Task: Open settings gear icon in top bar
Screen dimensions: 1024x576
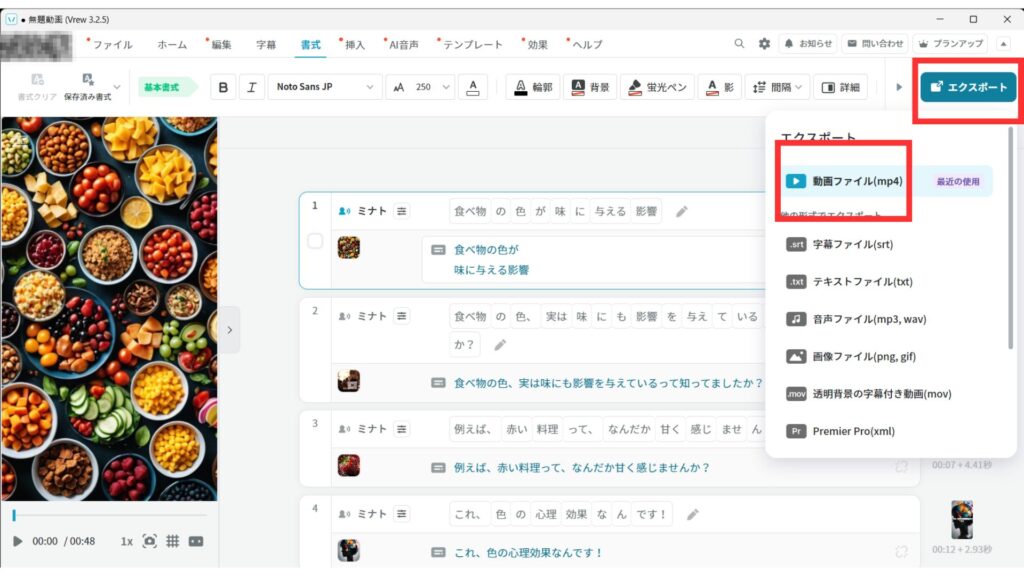Action: tap(765, 44)
